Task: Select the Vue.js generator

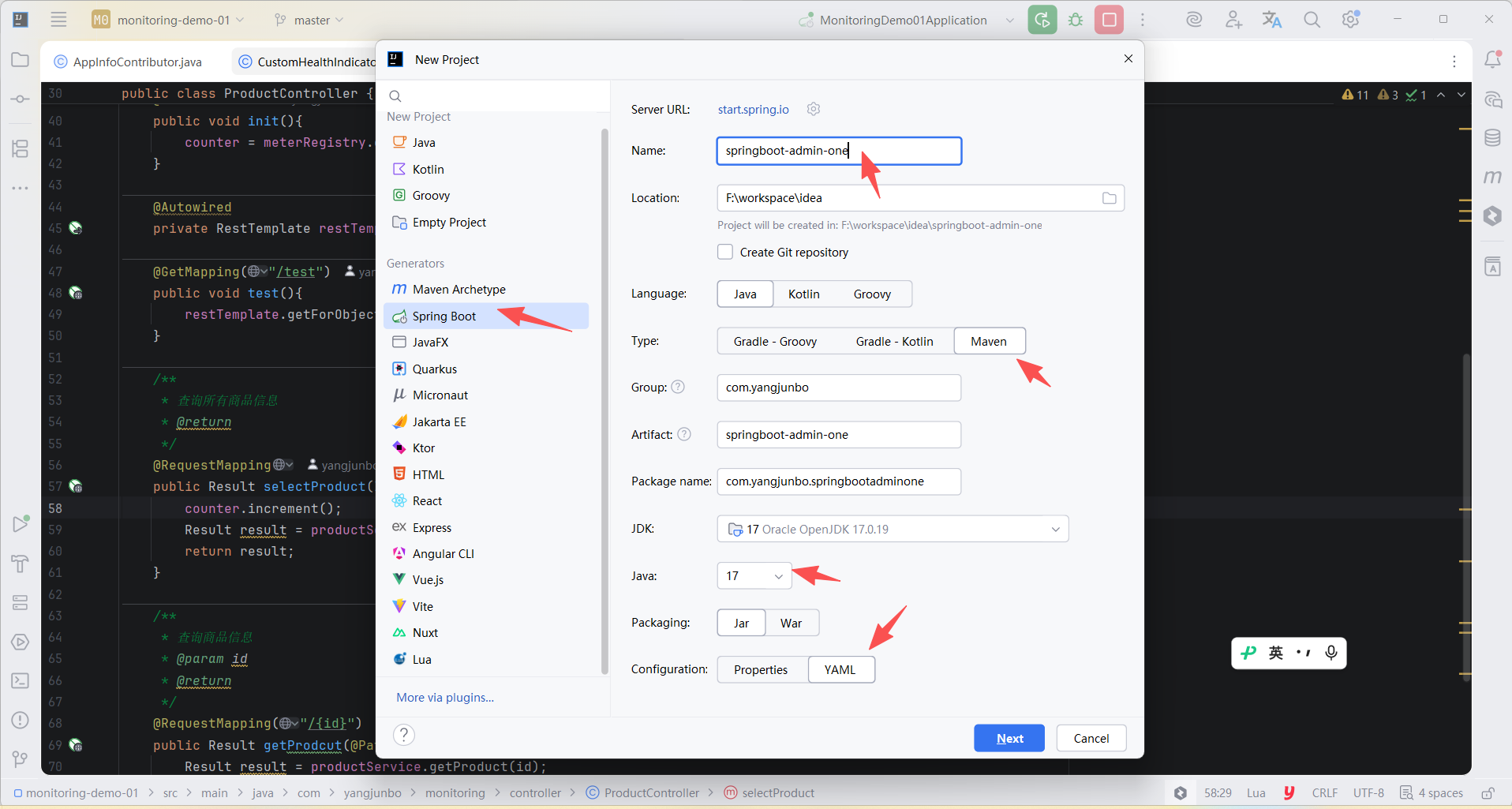Action: coord(486,579)
